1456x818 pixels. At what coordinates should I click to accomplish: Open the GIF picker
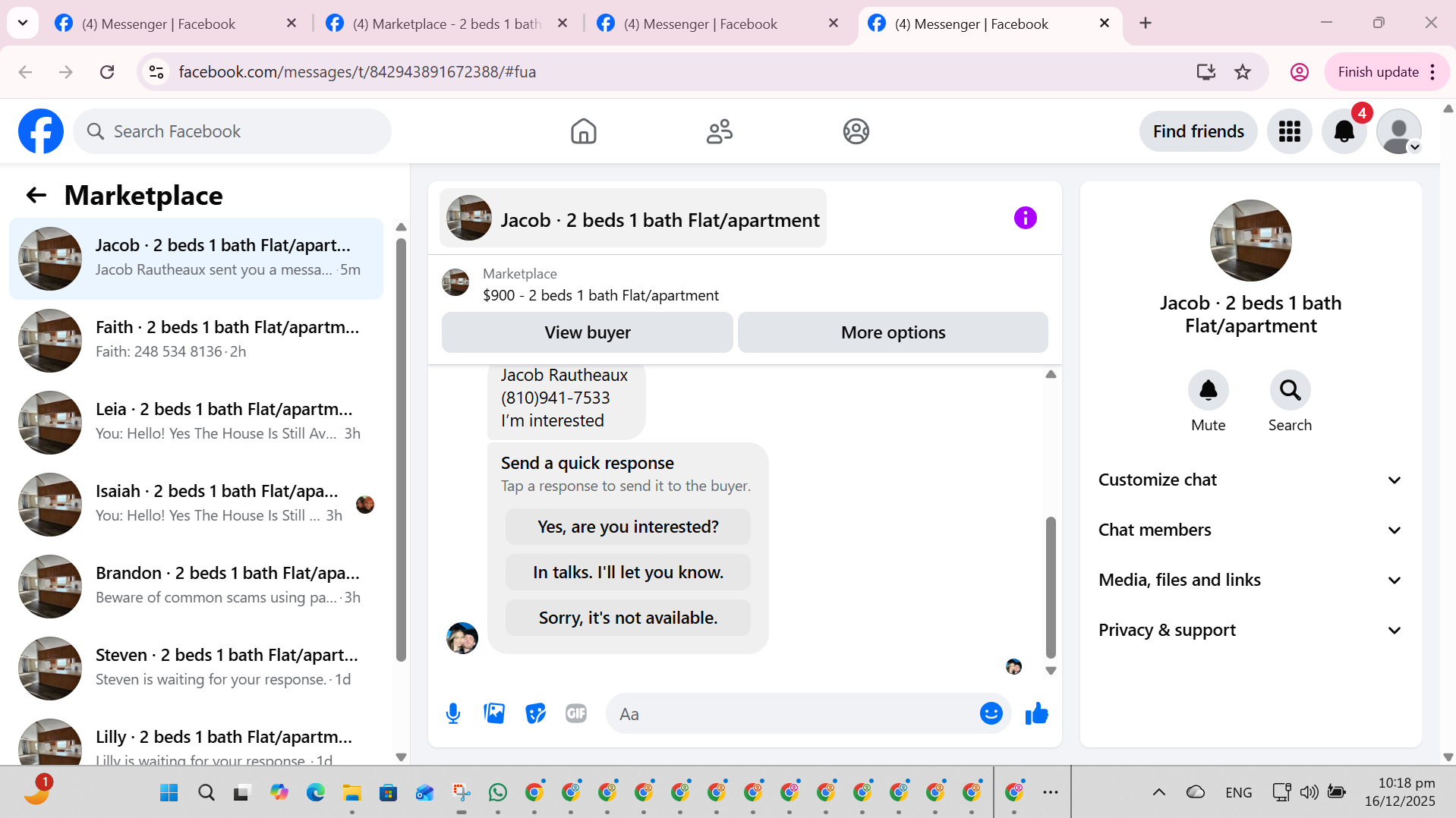(576, 714)
